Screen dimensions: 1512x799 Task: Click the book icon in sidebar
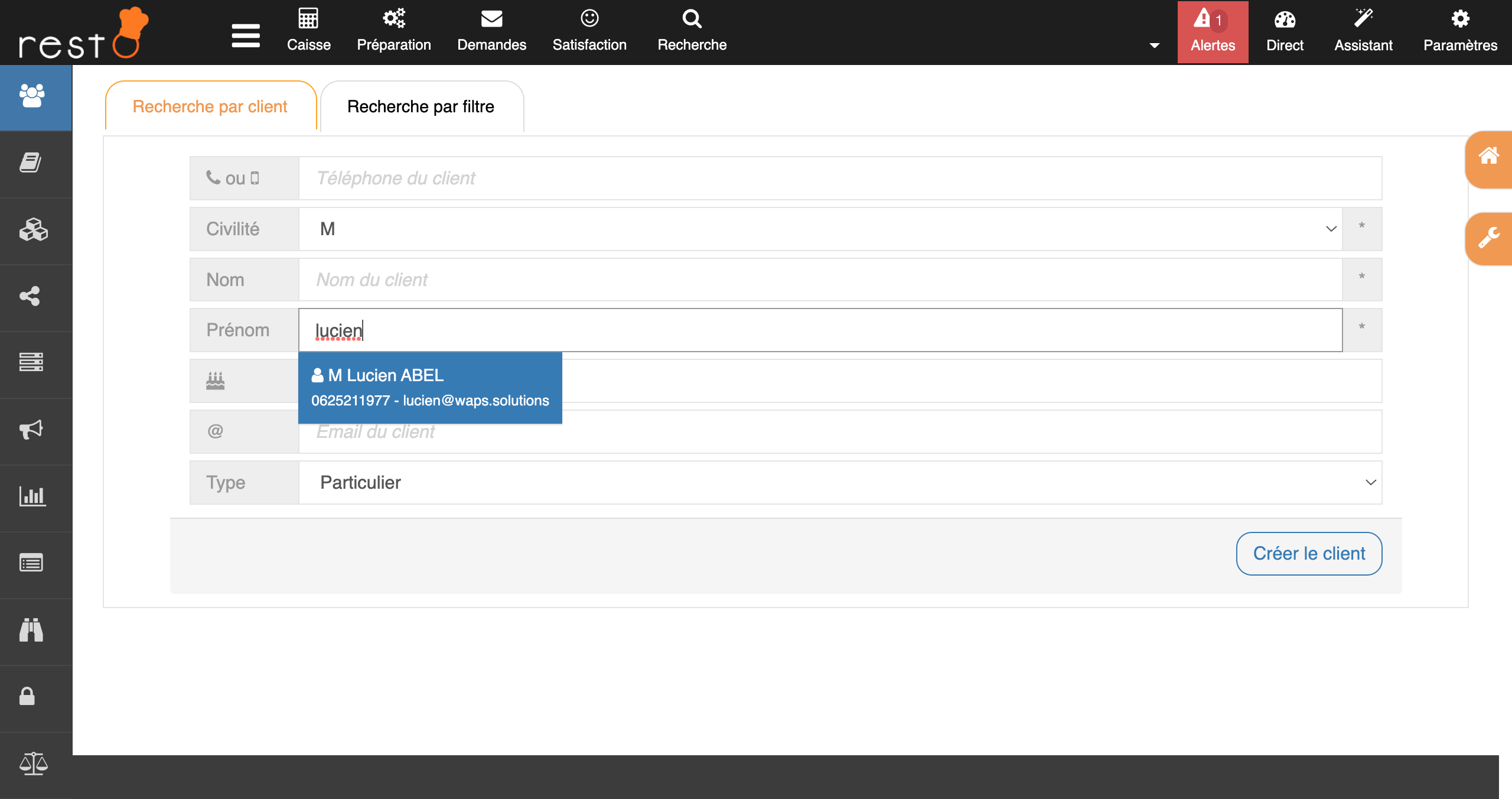click(x=31, y=162)
